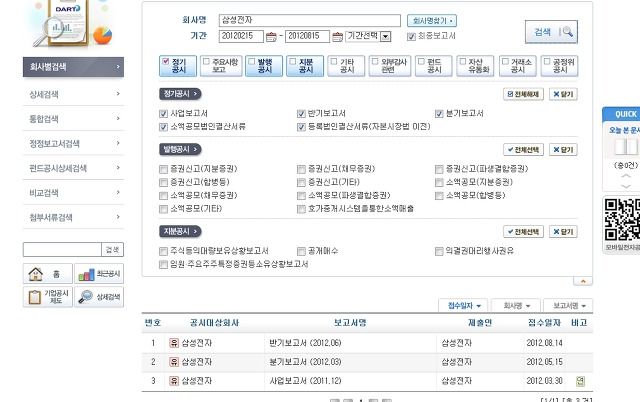Open the 반기보고서 (2012.06) report link
640x402 pixels.
(305, 343)
